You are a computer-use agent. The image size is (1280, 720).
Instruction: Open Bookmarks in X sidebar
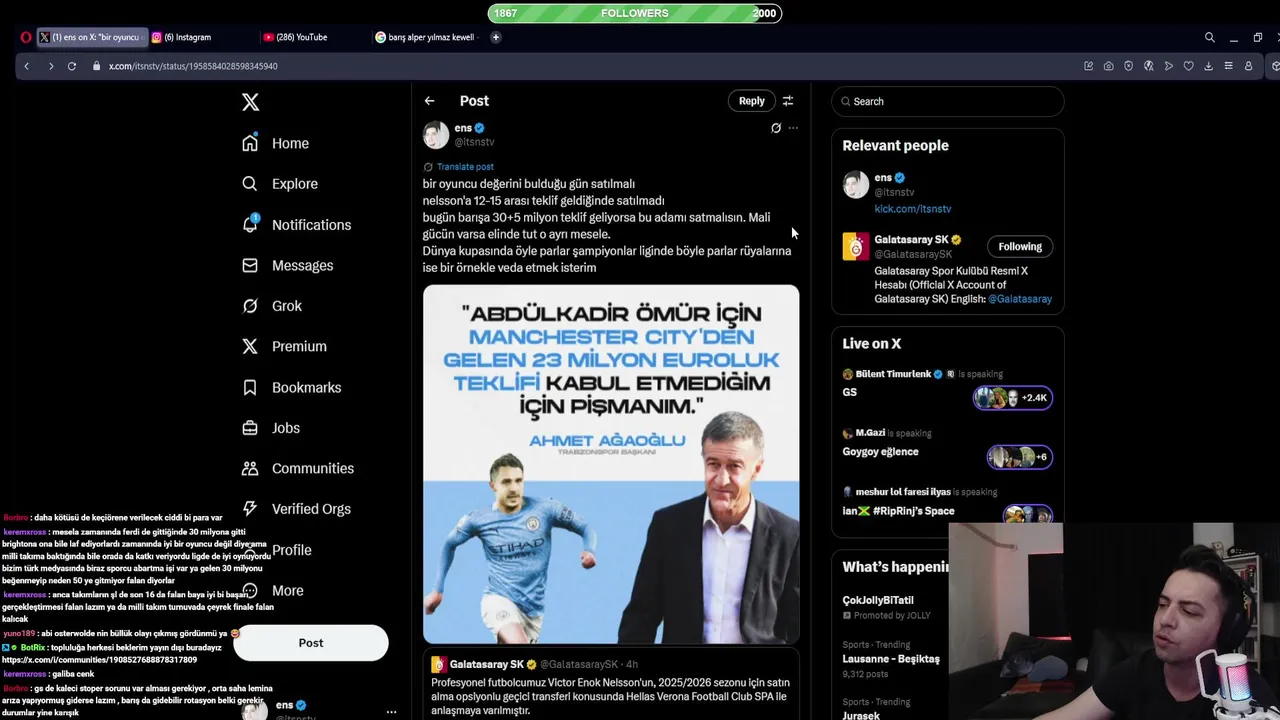292,387
